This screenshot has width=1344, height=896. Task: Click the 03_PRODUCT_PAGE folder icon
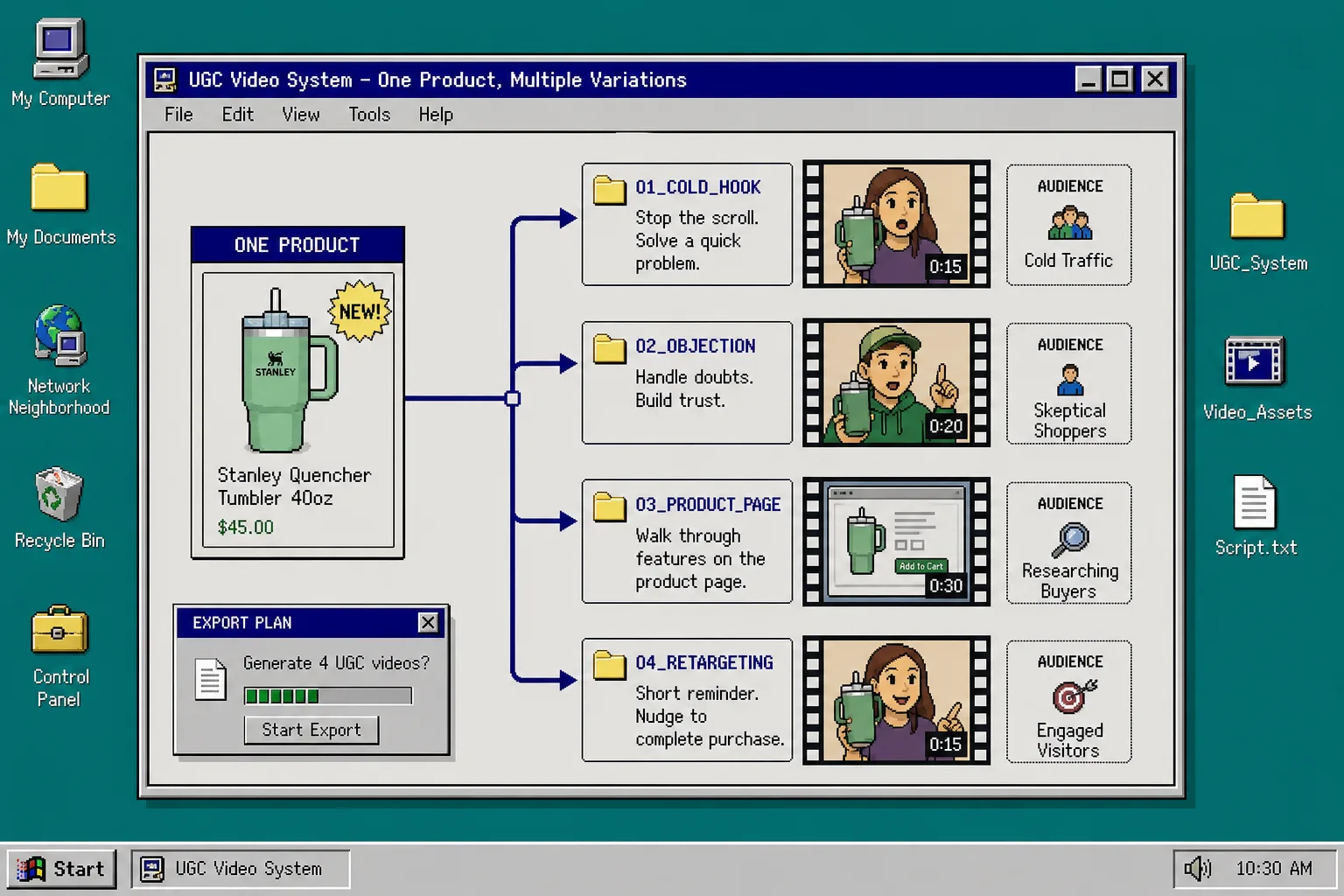609,507
